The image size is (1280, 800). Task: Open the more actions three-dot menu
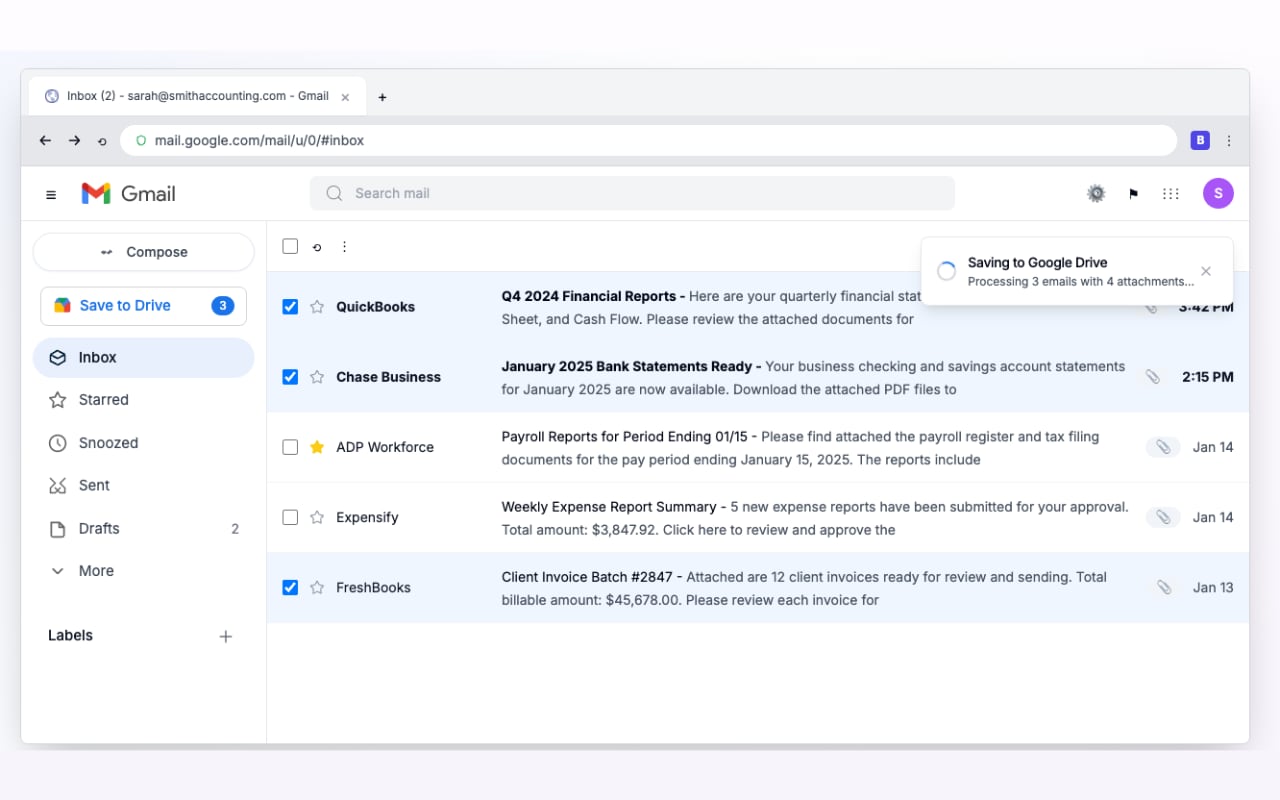tap(344, 246)
